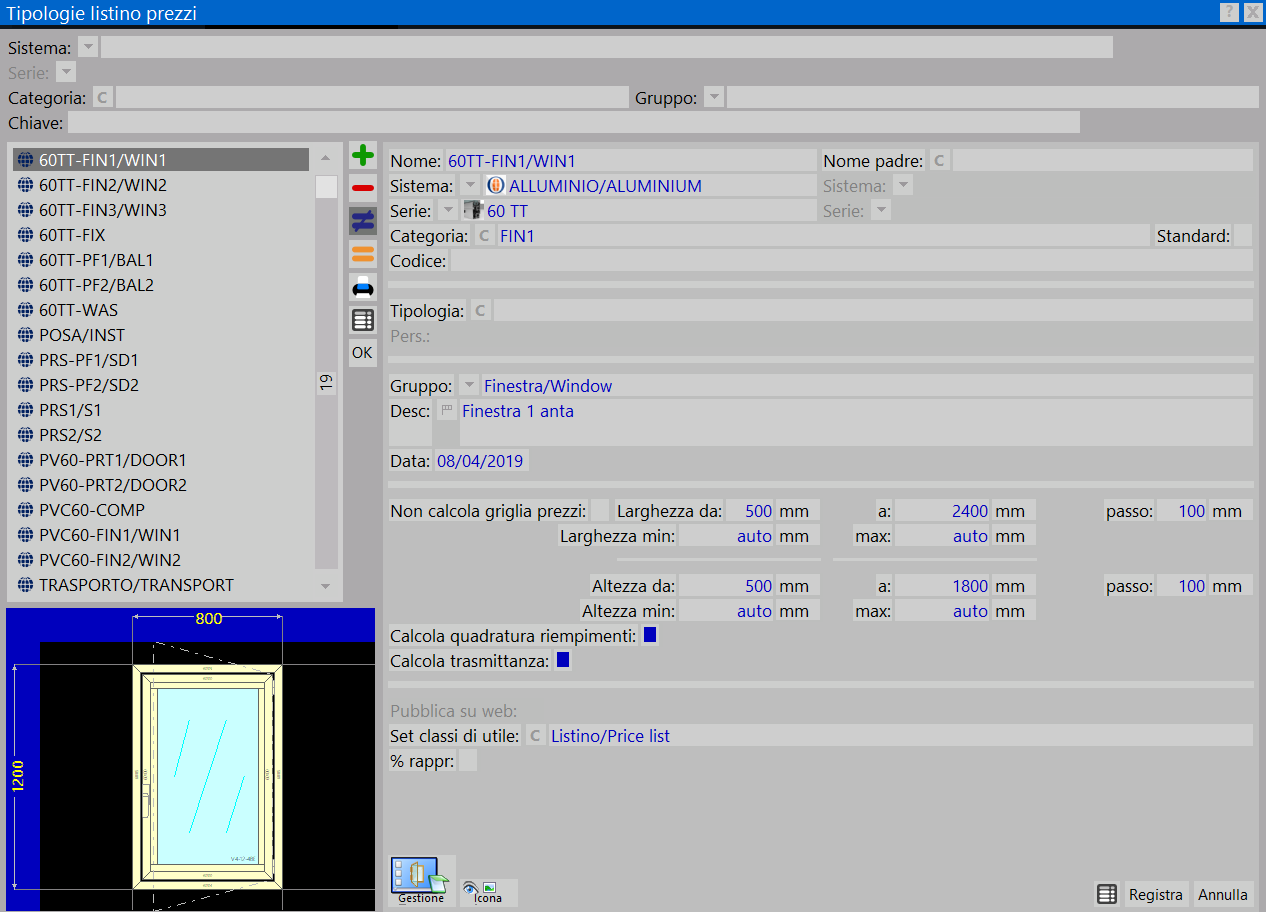1266x912 pixels.
Task: Open help with the question mark button
Action: 1229,12
